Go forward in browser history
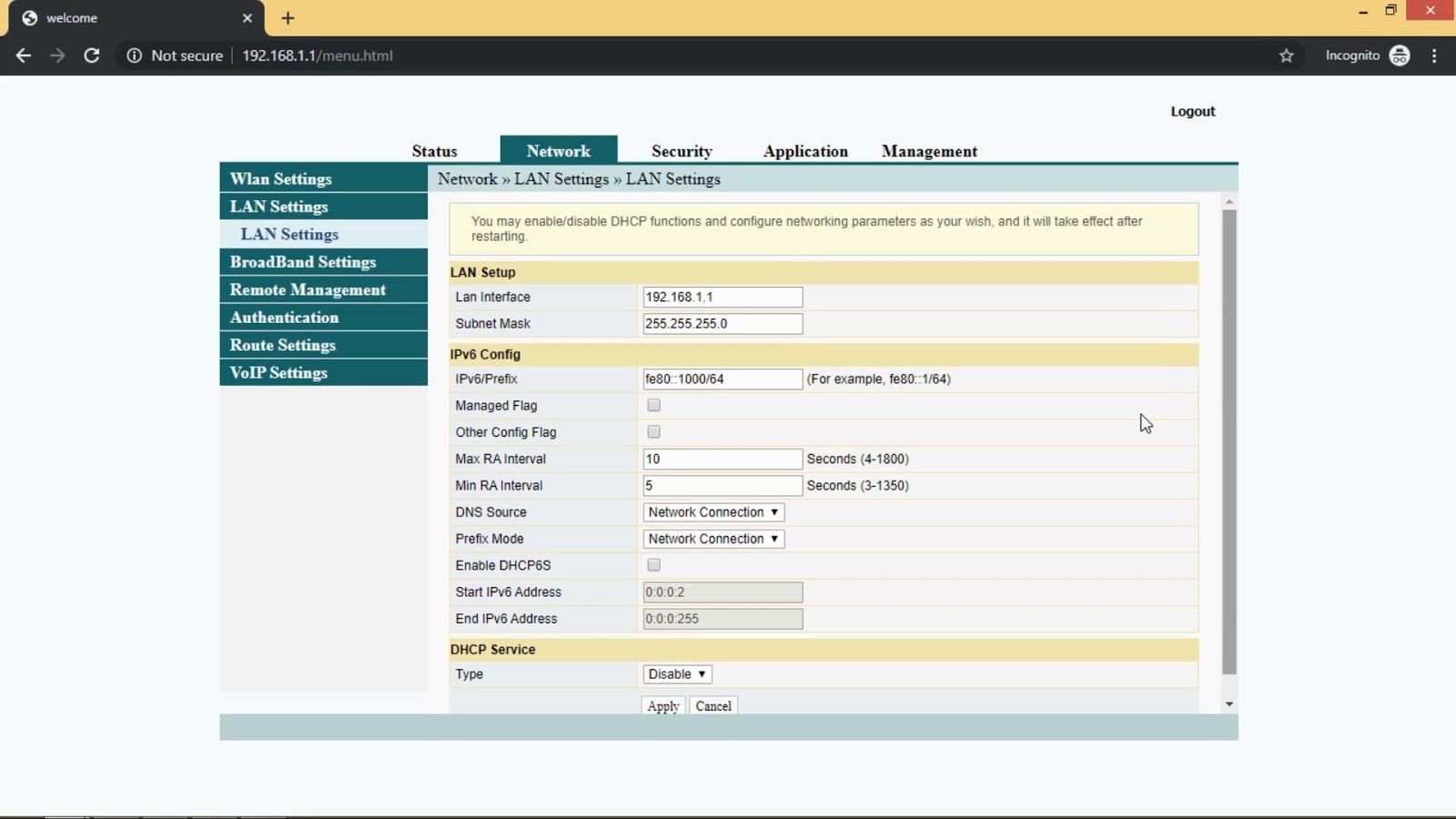Screen dimensions: 1456x819 tap(57, 56)
